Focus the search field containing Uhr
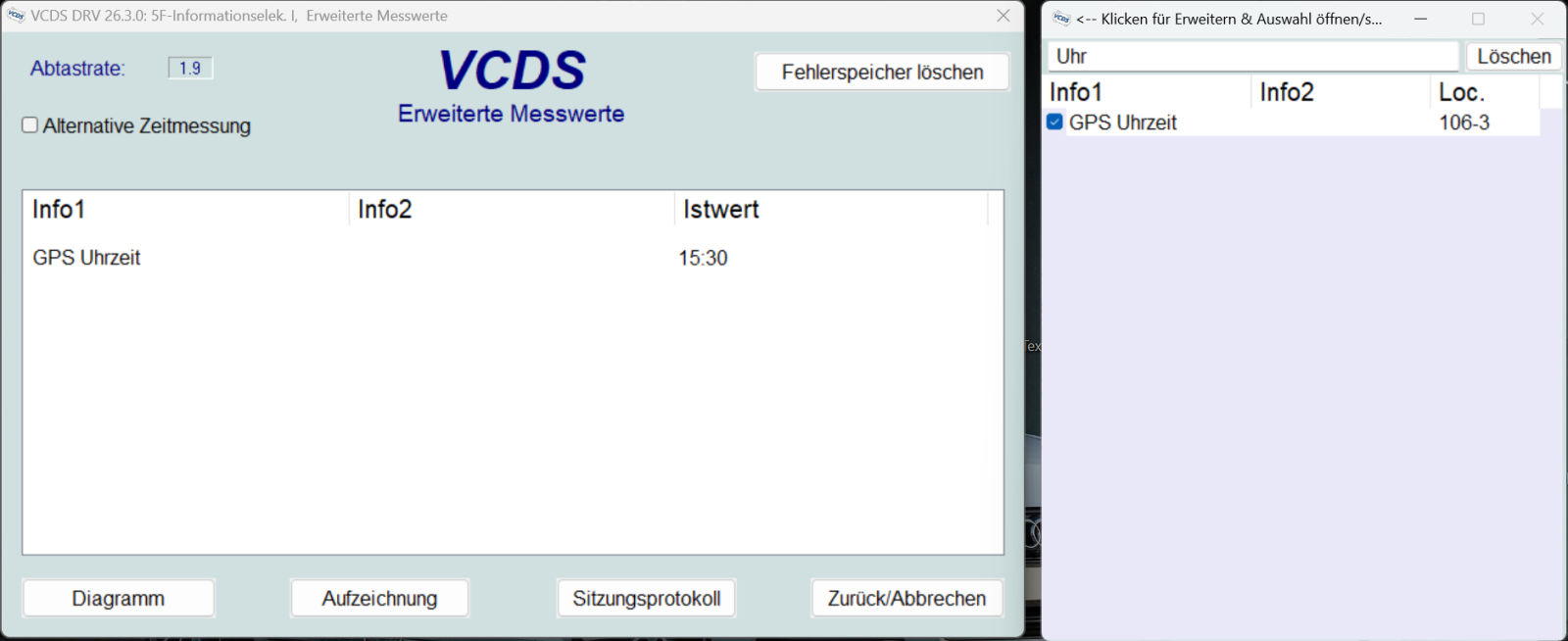1568x641 pixels. coord(1253,56)
